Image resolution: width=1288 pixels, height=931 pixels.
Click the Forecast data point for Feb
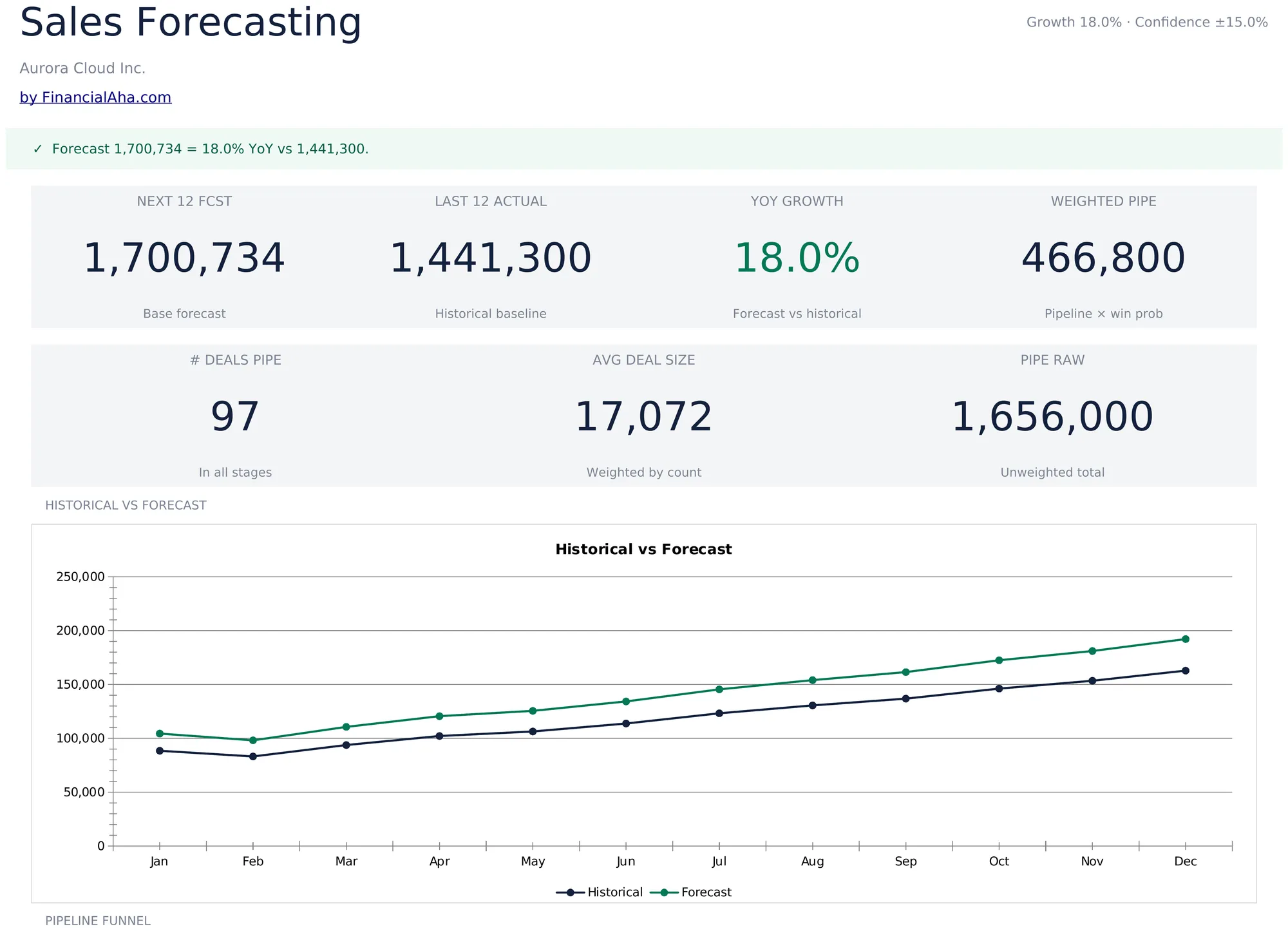[253, 740]
